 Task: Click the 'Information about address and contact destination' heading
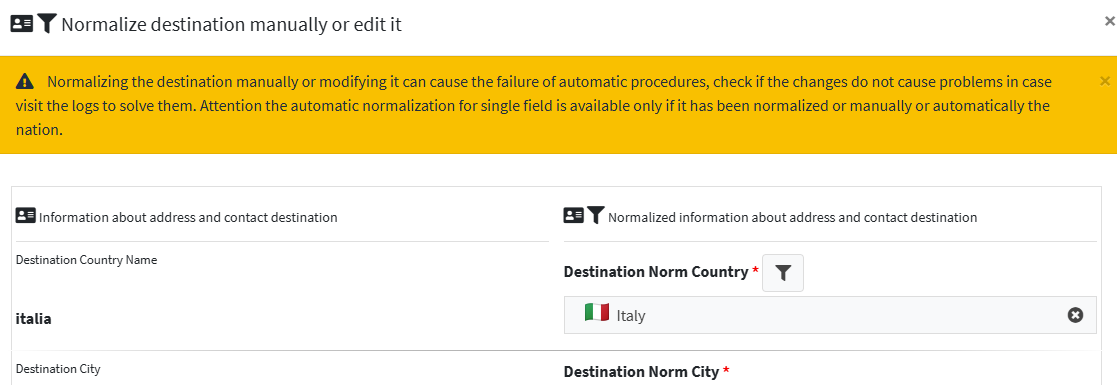[188, 217]
